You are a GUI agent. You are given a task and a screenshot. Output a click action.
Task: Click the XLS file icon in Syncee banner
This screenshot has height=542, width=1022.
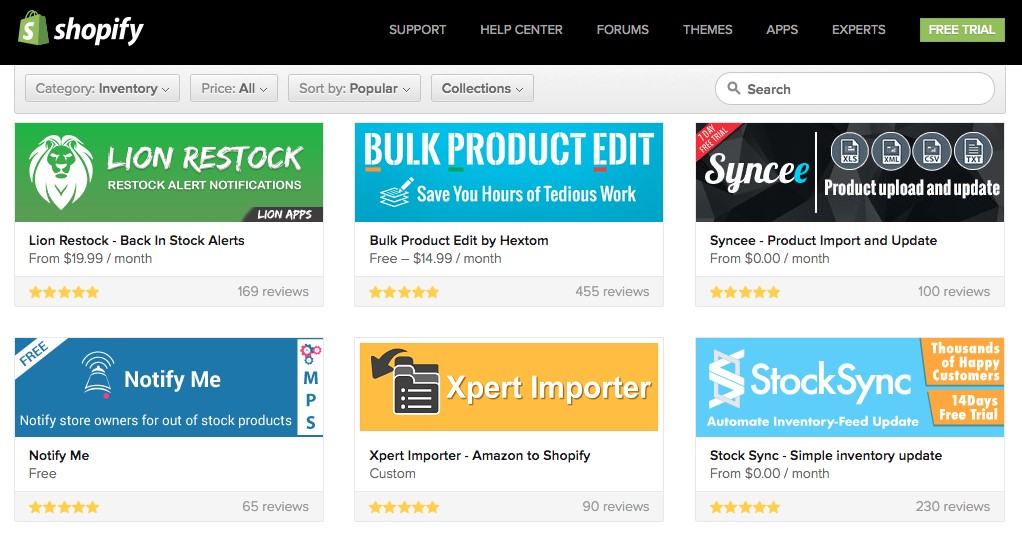(849, 150)
